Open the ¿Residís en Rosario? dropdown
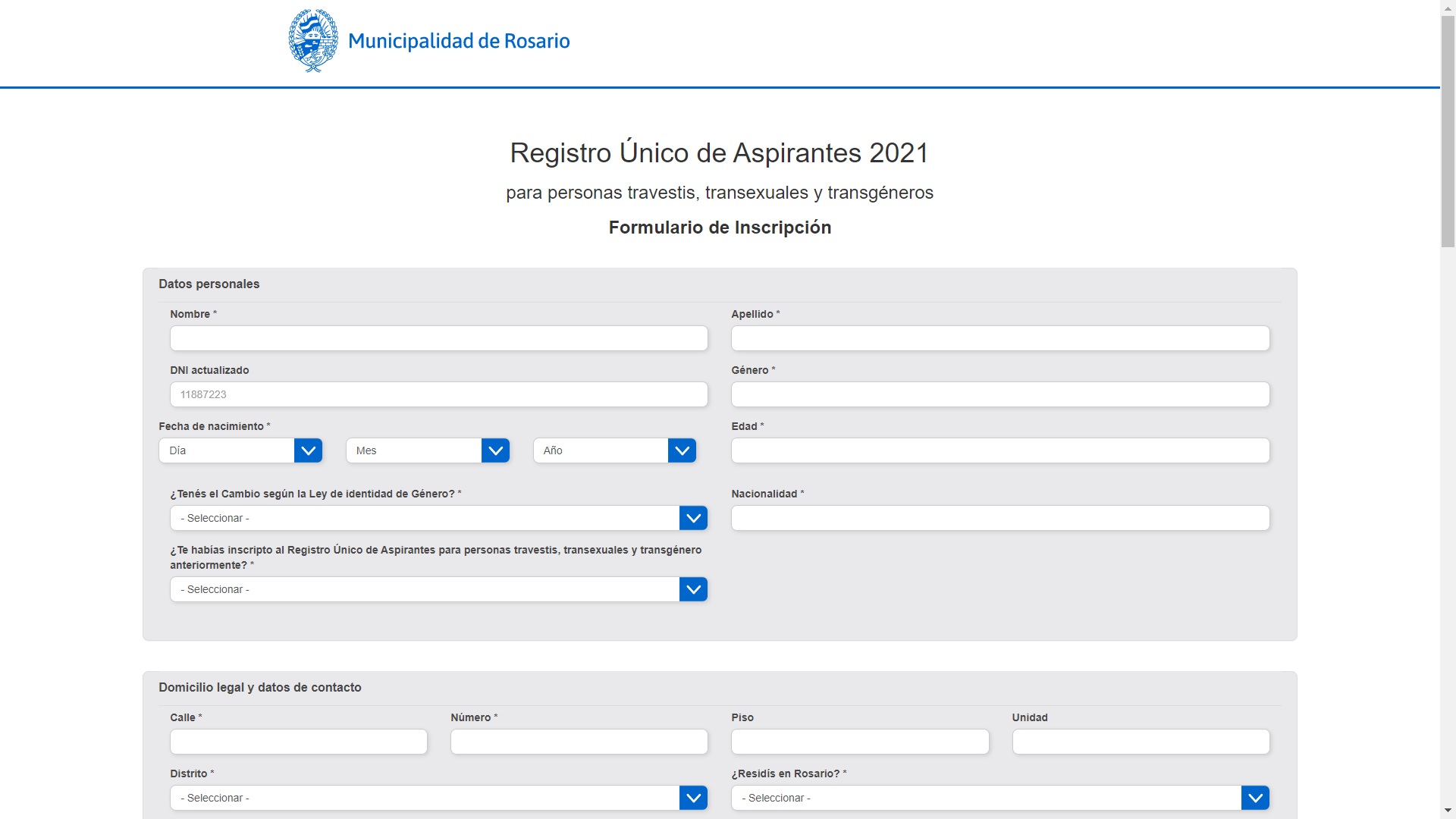1456x819 pixels. tap(999, 798)
